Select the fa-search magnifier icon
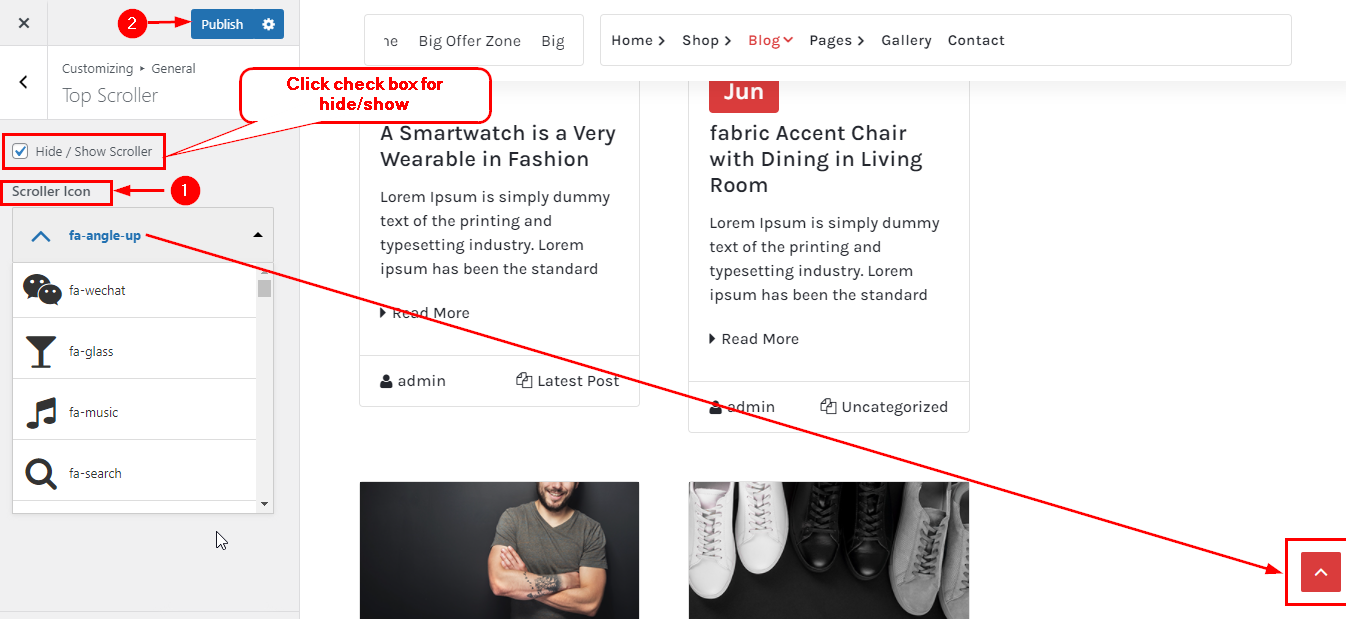Screen dimensions: 1346x619 pos(135,473)
